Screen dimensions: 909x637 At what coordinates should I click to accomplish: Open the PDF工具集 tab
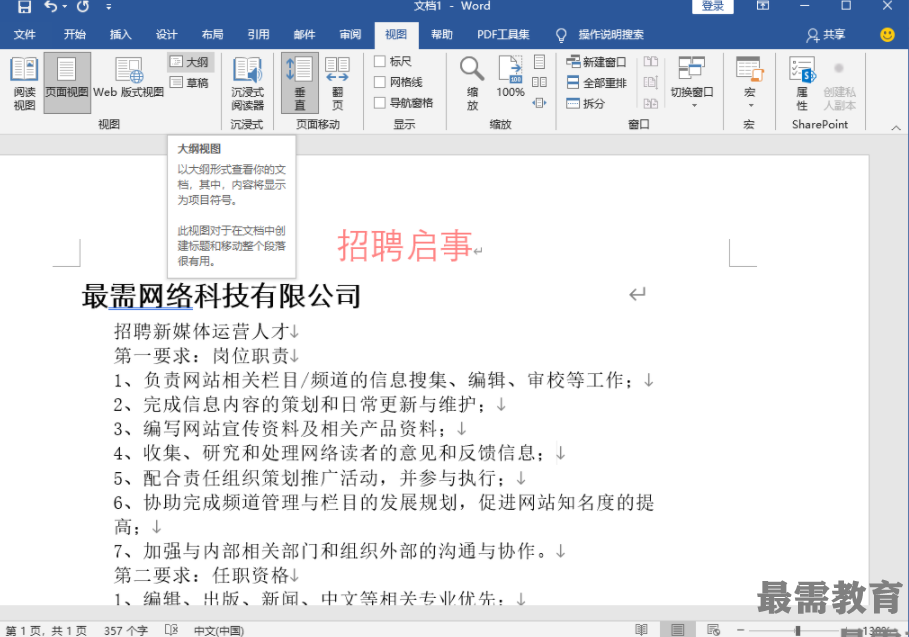503,35
